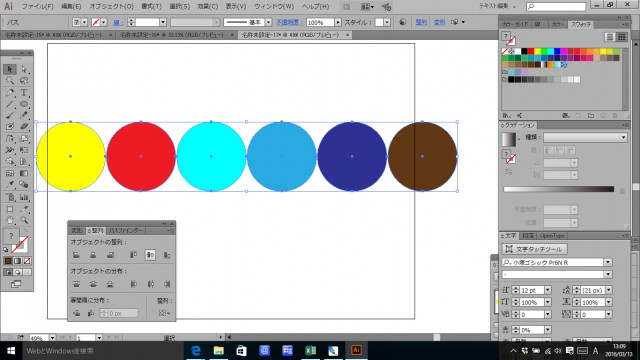Select the Type tool
The image size is (640, 360).
[24, 93]
